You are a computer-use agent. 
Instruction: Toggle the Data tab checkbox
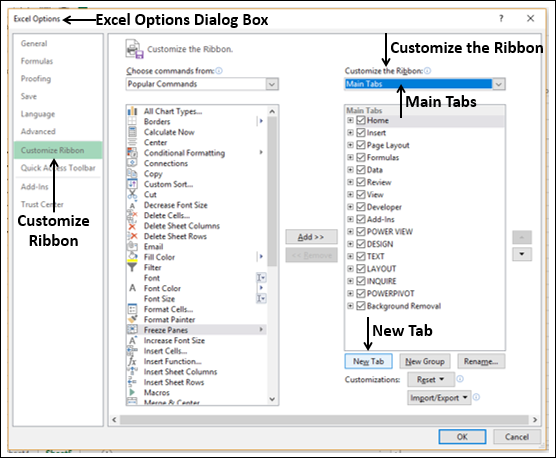[x=361, y=170]
